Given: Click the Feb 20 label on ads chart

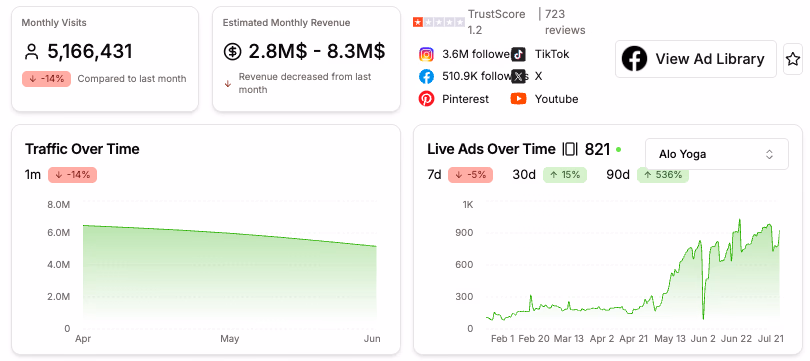Looking at the screenshot, I should [534, 339].
